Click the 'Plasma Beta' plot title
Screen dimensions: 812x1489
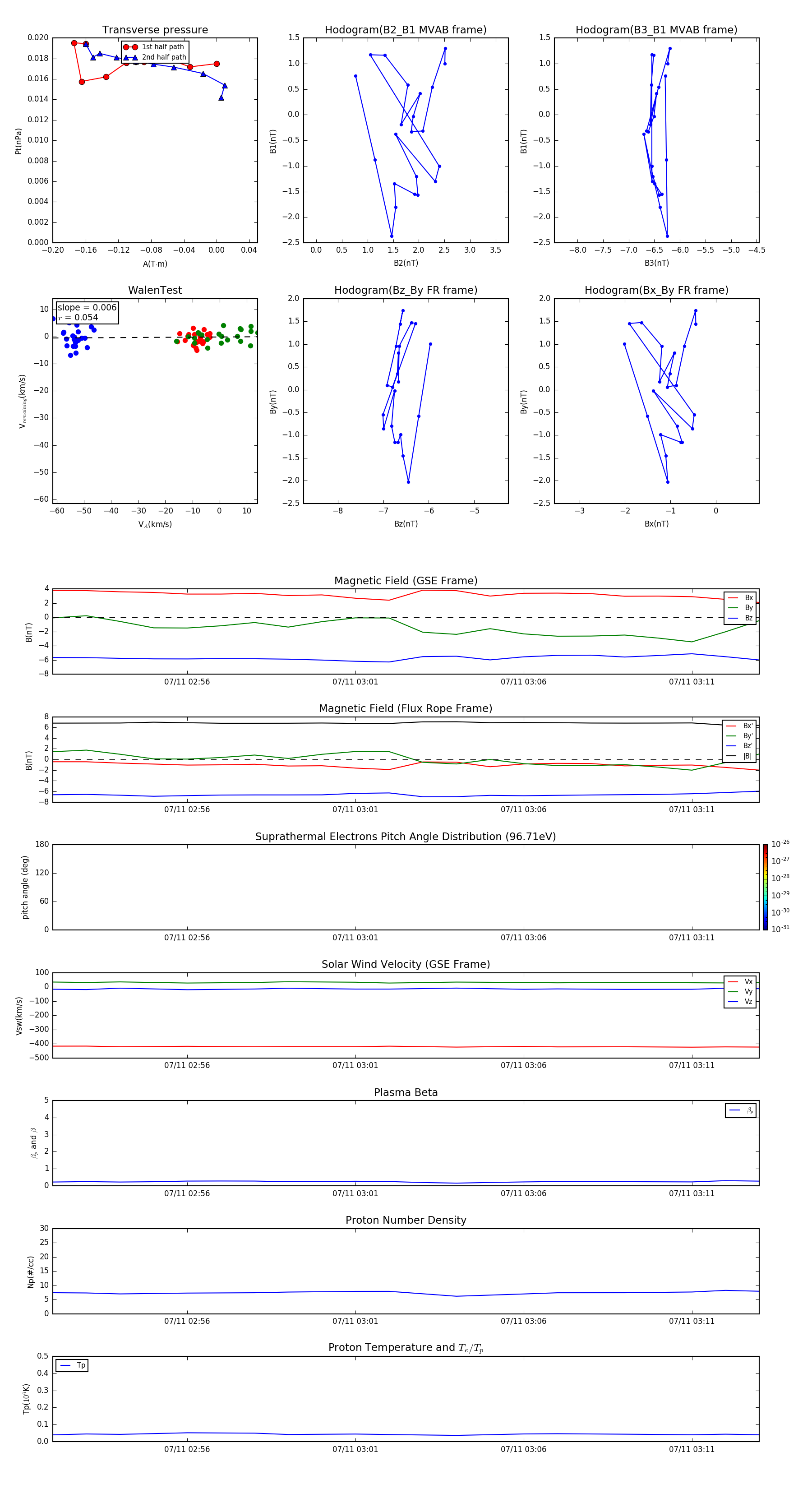coord(406,1093)
